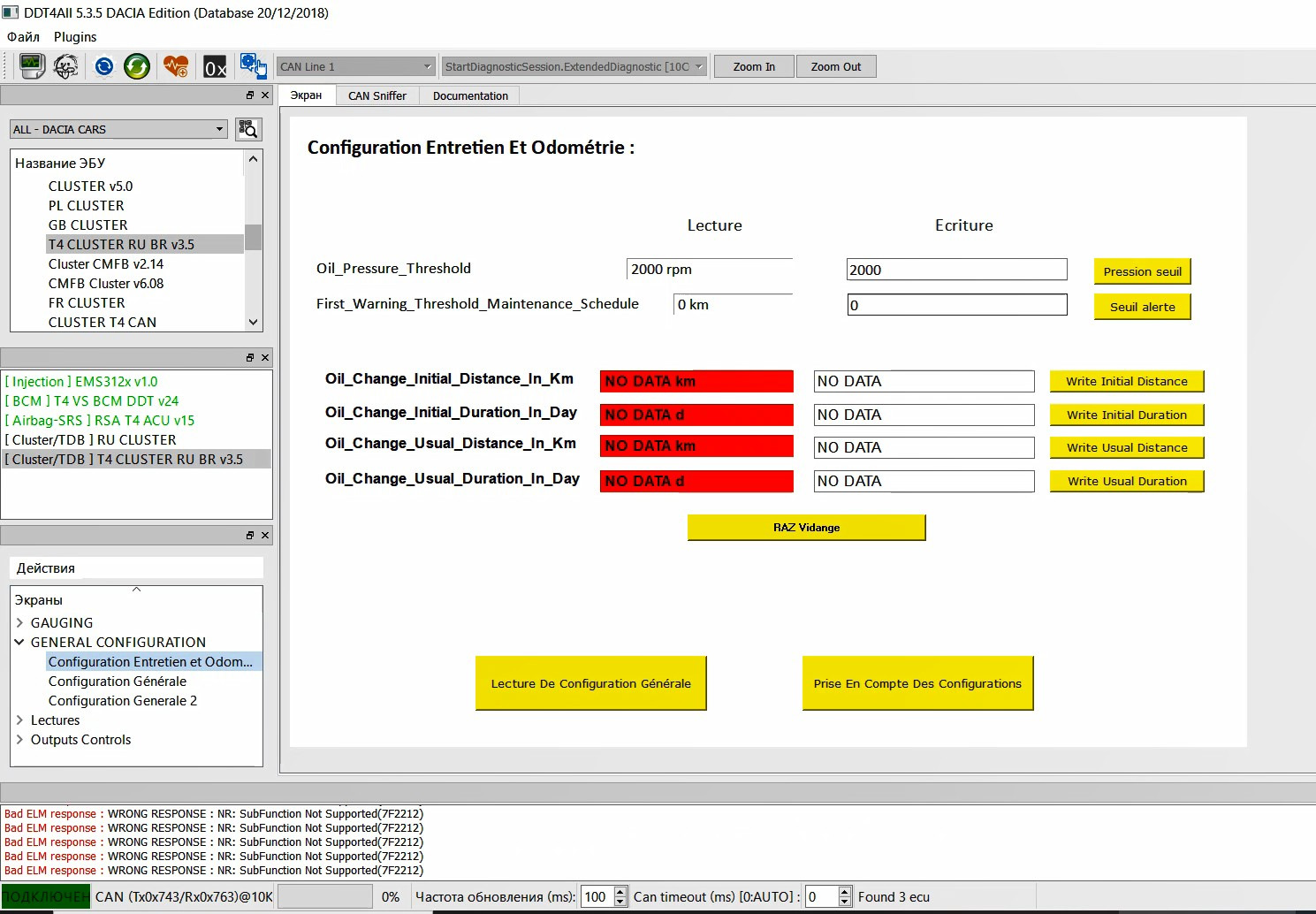
Task: Switch to the CAN Sniffer tab
Action: pyautogui.click(x=377, y=96)
